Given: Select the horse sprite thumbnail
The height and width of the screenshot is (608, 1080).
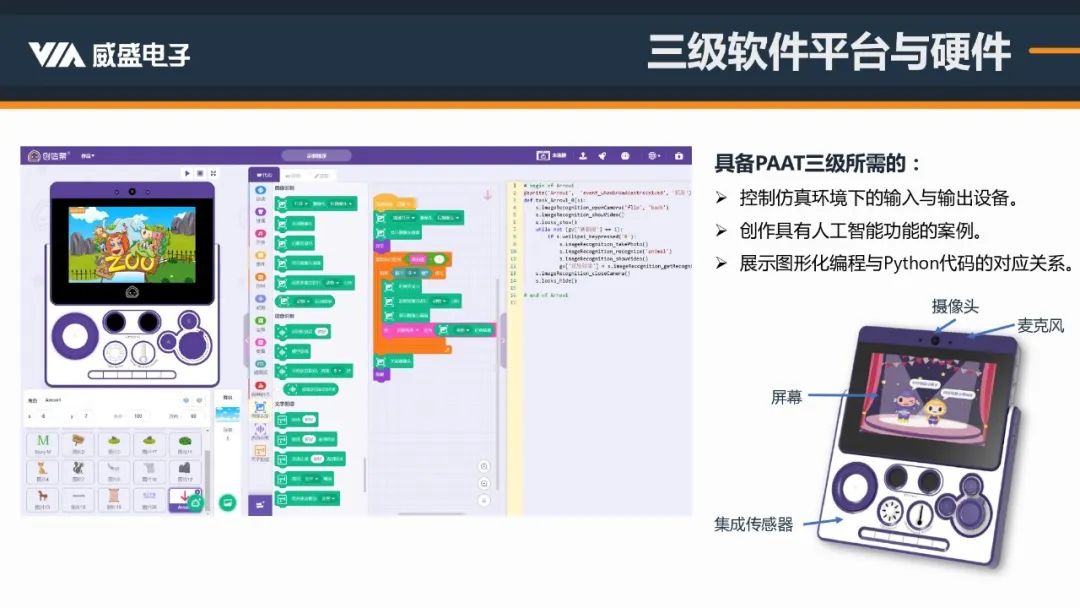Looking at the screenshot, I should 43,497.
